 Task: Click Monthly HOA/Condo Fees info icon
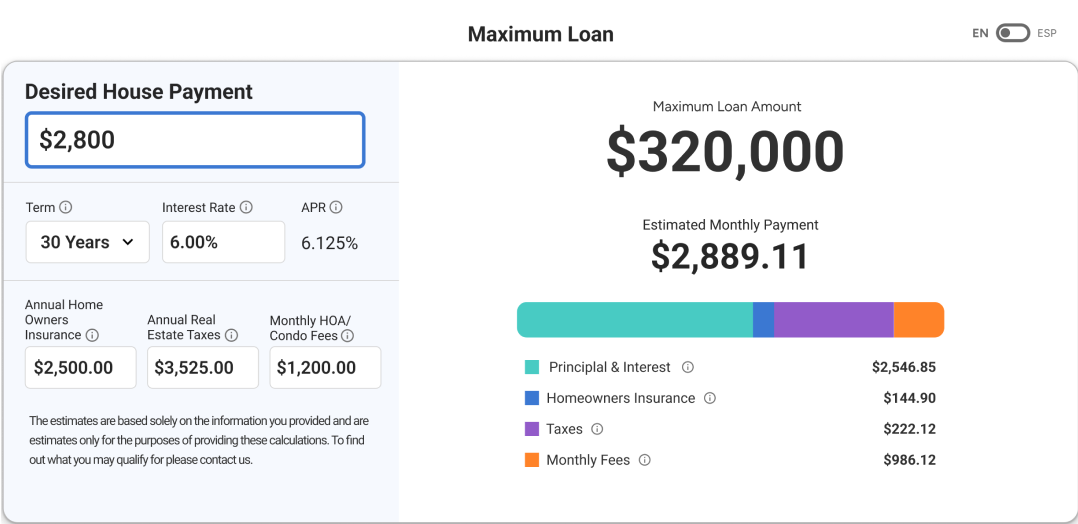[347, 336]
